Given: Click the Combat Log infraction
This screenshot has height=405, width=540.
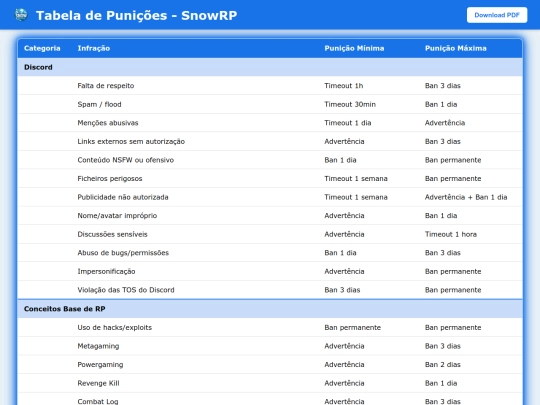Looking at the screenshot, I should (98, 402).
